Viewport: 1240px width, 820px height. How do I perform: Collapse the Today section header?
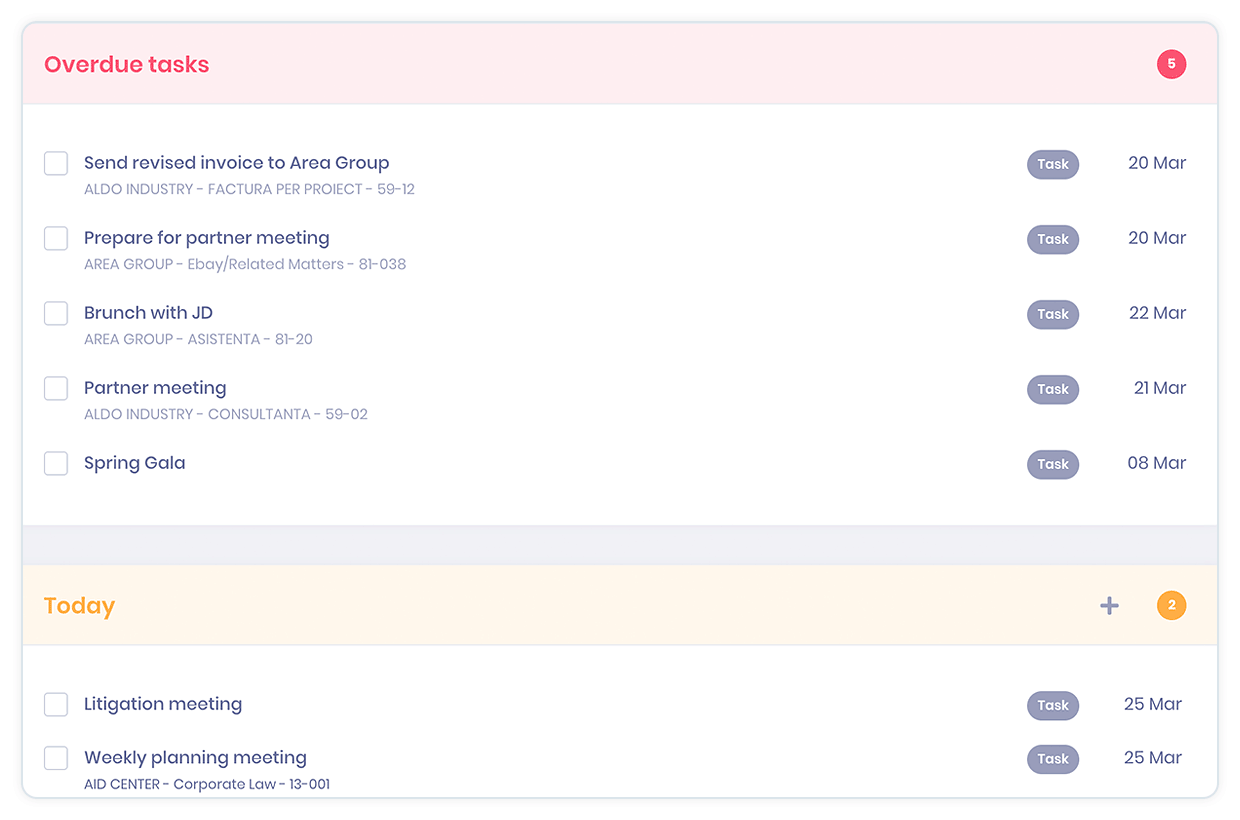pos(620,605)
